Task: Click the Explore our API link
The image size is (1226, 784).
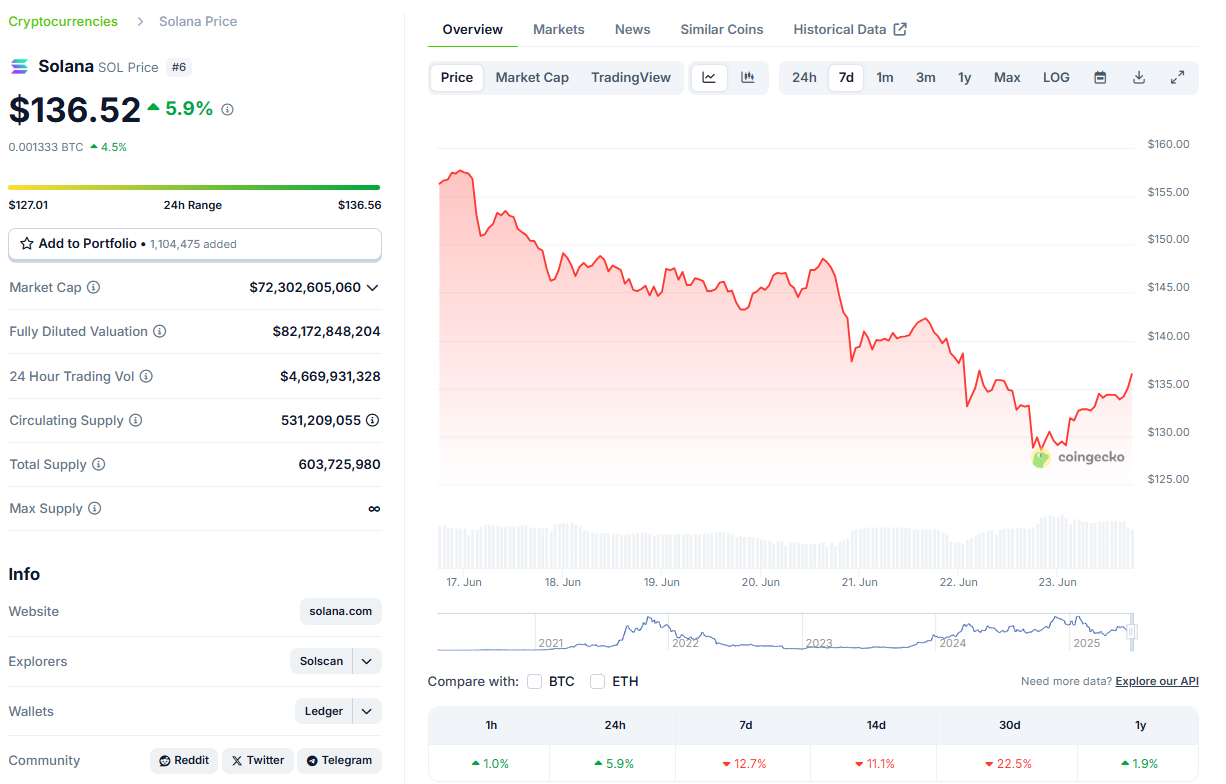Action: (x=1157, y=682)
